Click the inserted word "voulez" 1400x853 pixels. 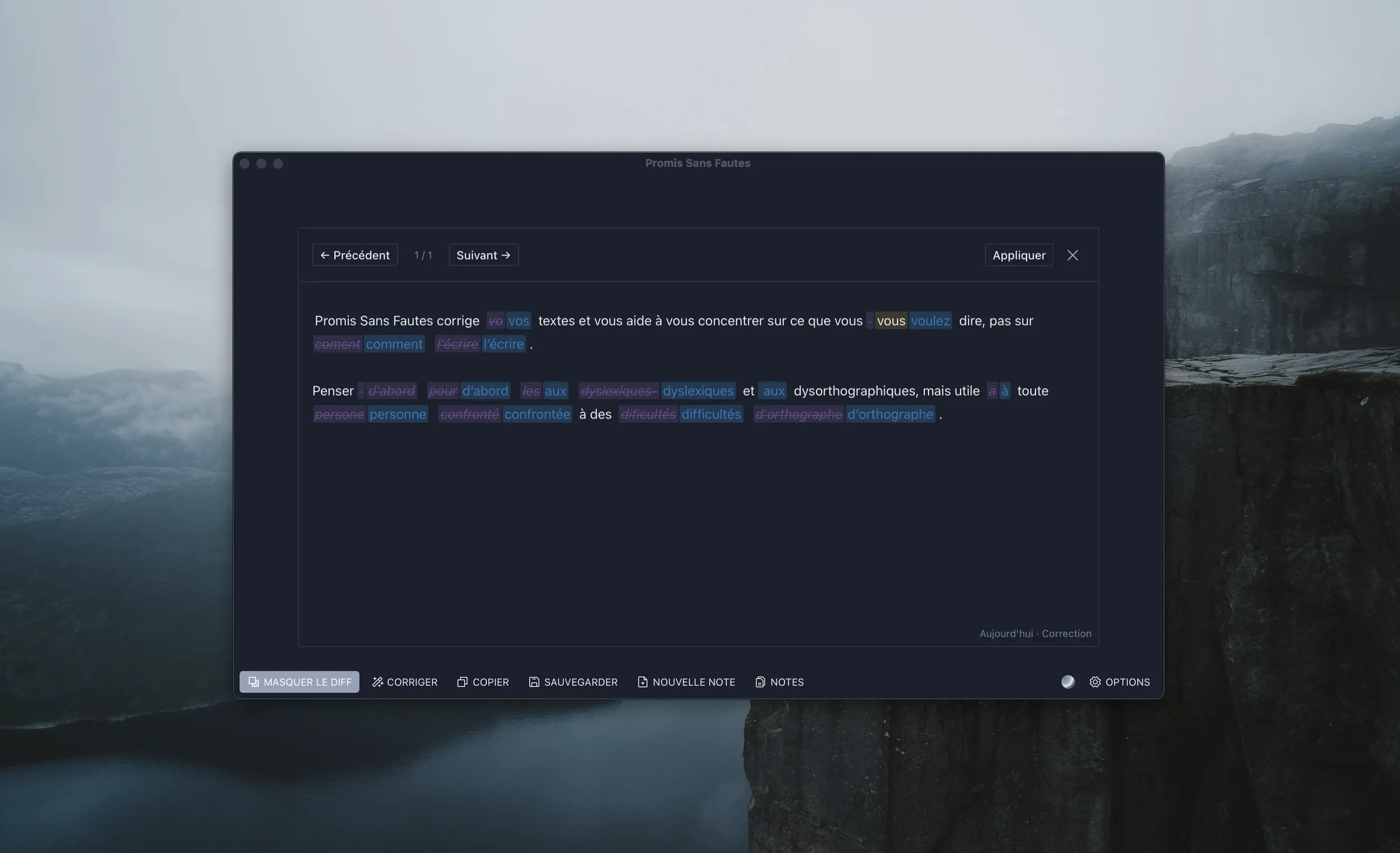pos(930,321)
